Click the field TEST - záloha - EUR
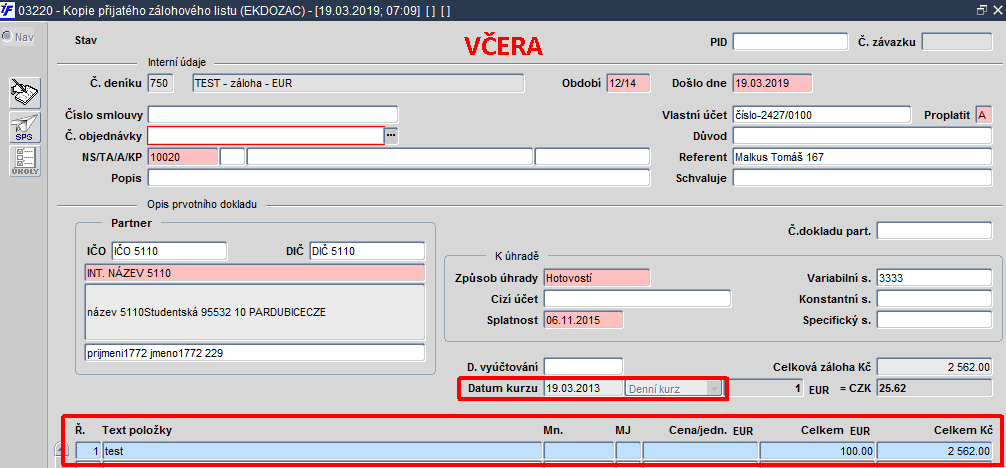Screen dimensions: 1006x468 (x=358, y=83)
